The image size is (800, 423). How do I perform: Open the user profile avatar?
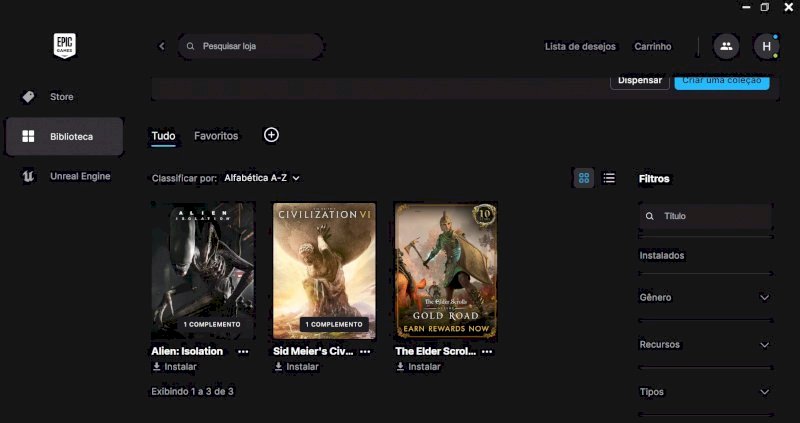[767, 46]
